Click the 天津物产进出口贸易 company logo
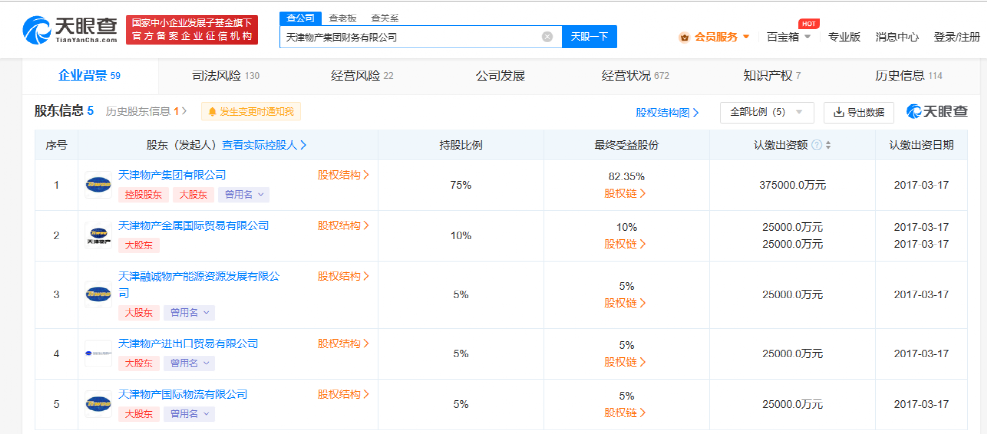The image size is (987, 434). pyautogui.click(x=98, y=353)
